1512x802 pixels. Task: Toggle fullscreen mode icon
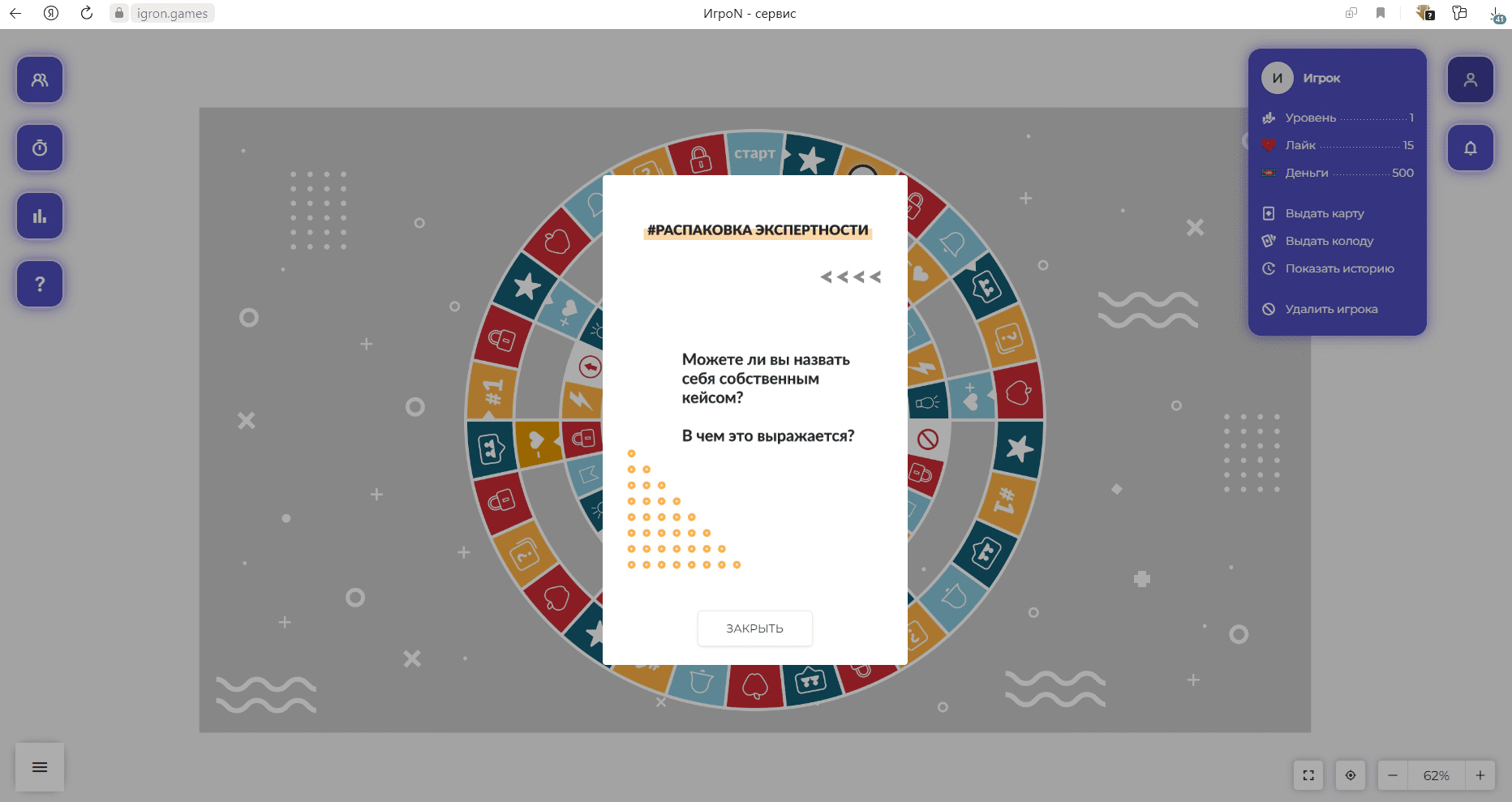click(1308, 775)
